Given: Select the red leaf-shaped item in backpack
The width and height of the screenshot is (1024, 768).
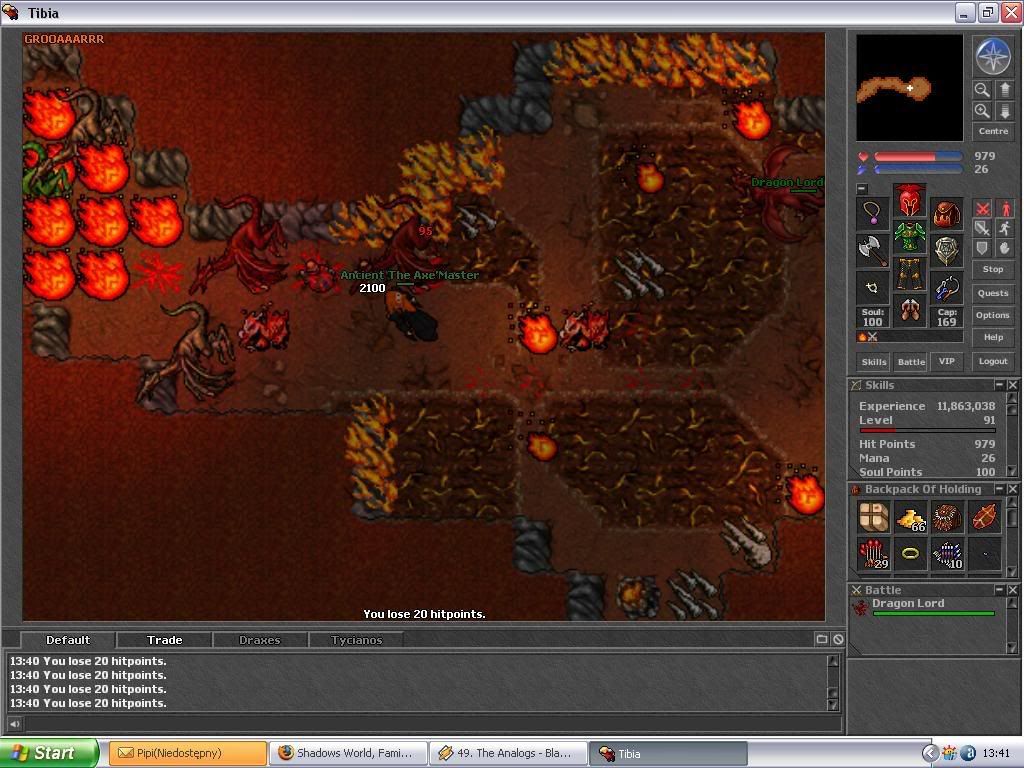Looking at the screenshot, I should click(x=985, y=517).
